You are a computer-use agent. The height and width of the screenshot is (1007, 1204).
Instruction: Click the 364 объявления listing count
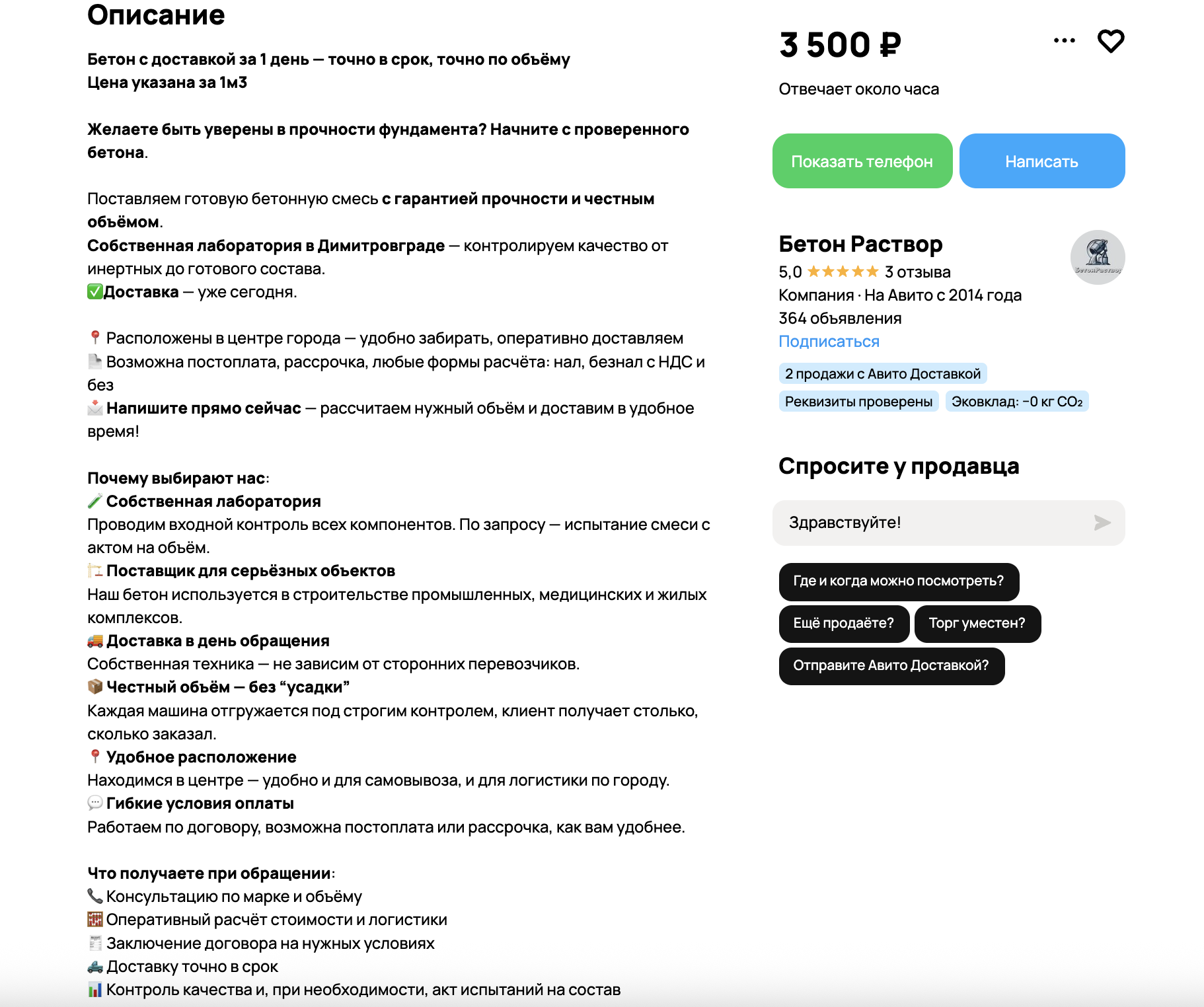840,318
